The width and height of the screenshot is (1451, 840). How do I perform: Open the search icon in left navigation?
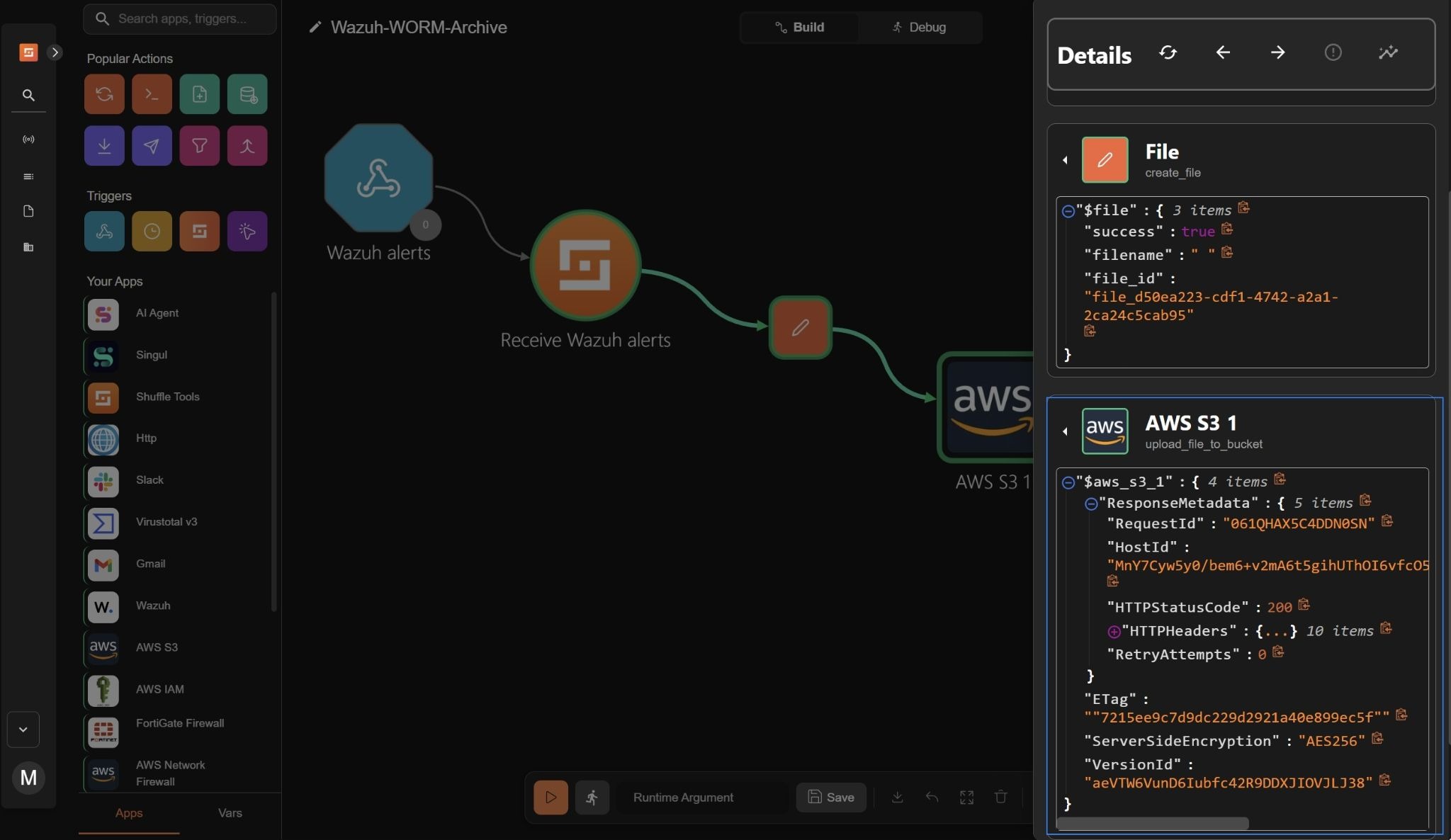tap(28, 95)
